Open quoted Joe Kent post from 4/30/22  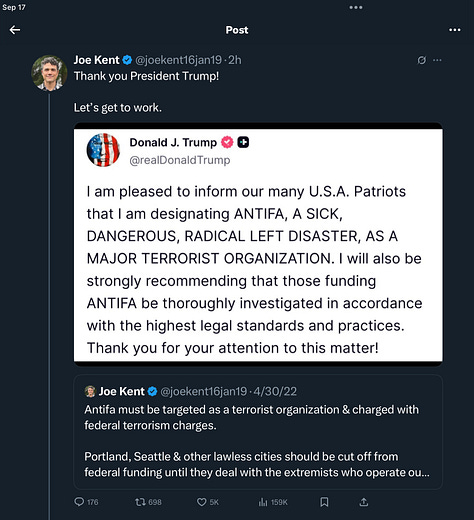pyautogui.click(x=258, y=432)
